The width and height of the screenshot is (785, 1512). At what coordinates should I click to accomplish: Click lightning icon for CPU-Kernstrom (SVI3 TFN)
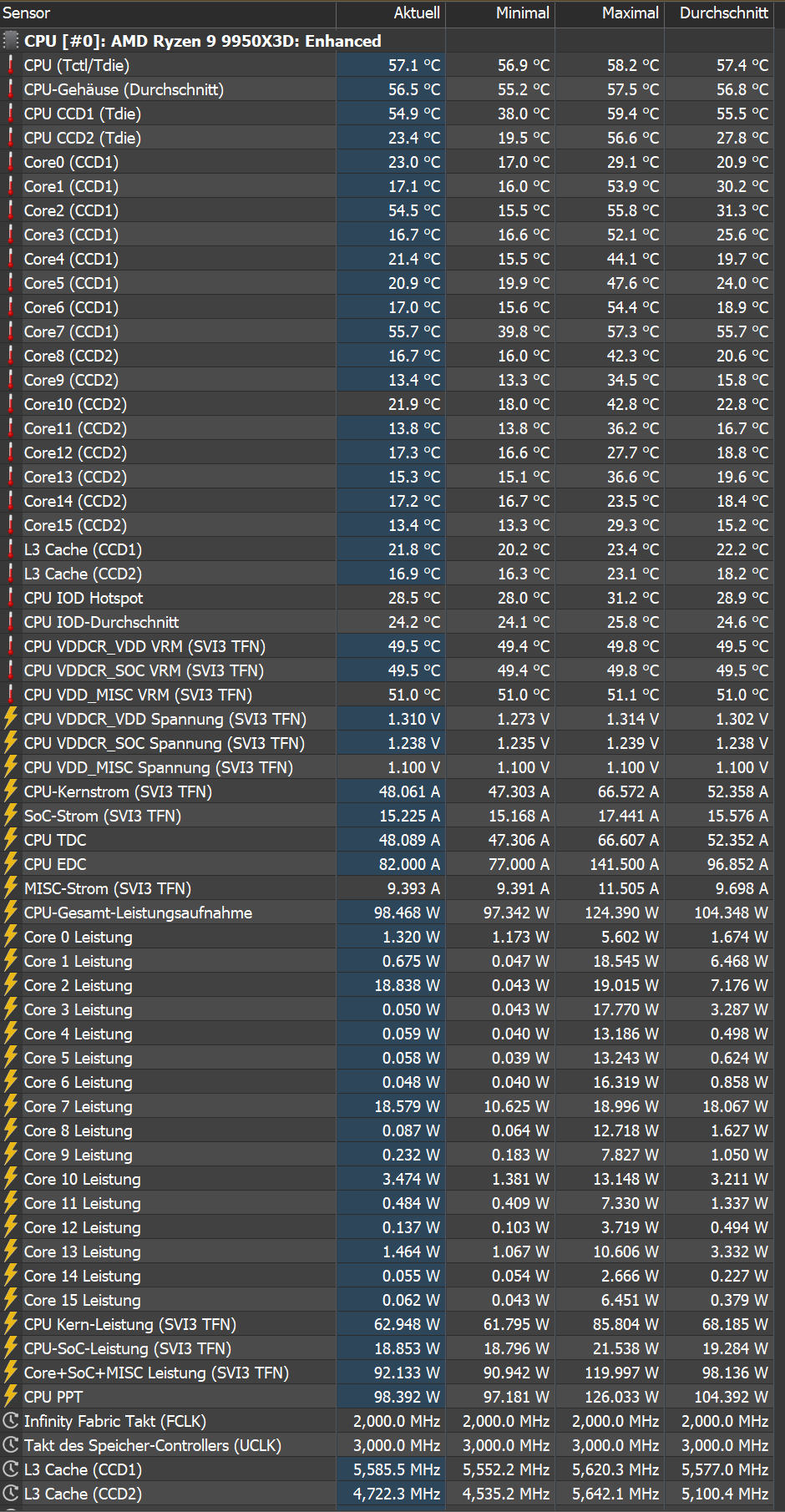[11, 791]
